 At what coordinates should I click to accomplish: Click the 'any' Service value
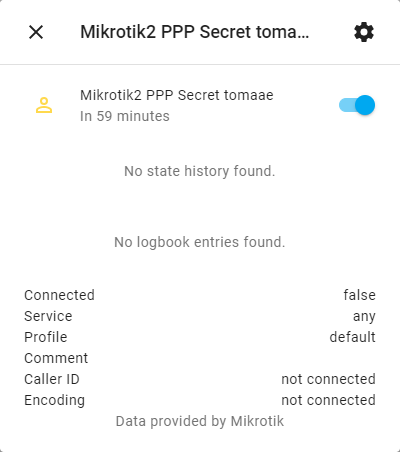coord(364,317)
